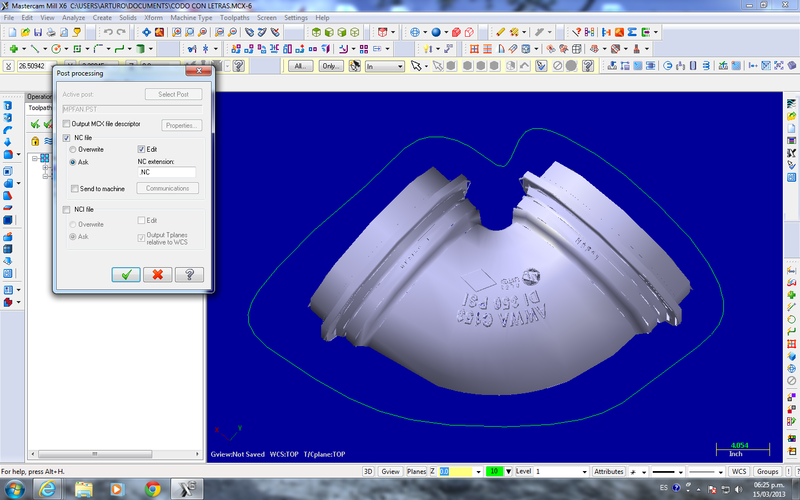Open the Toolpaths menu
Viewport: 800px width, 500px height.
pos(235,18)
